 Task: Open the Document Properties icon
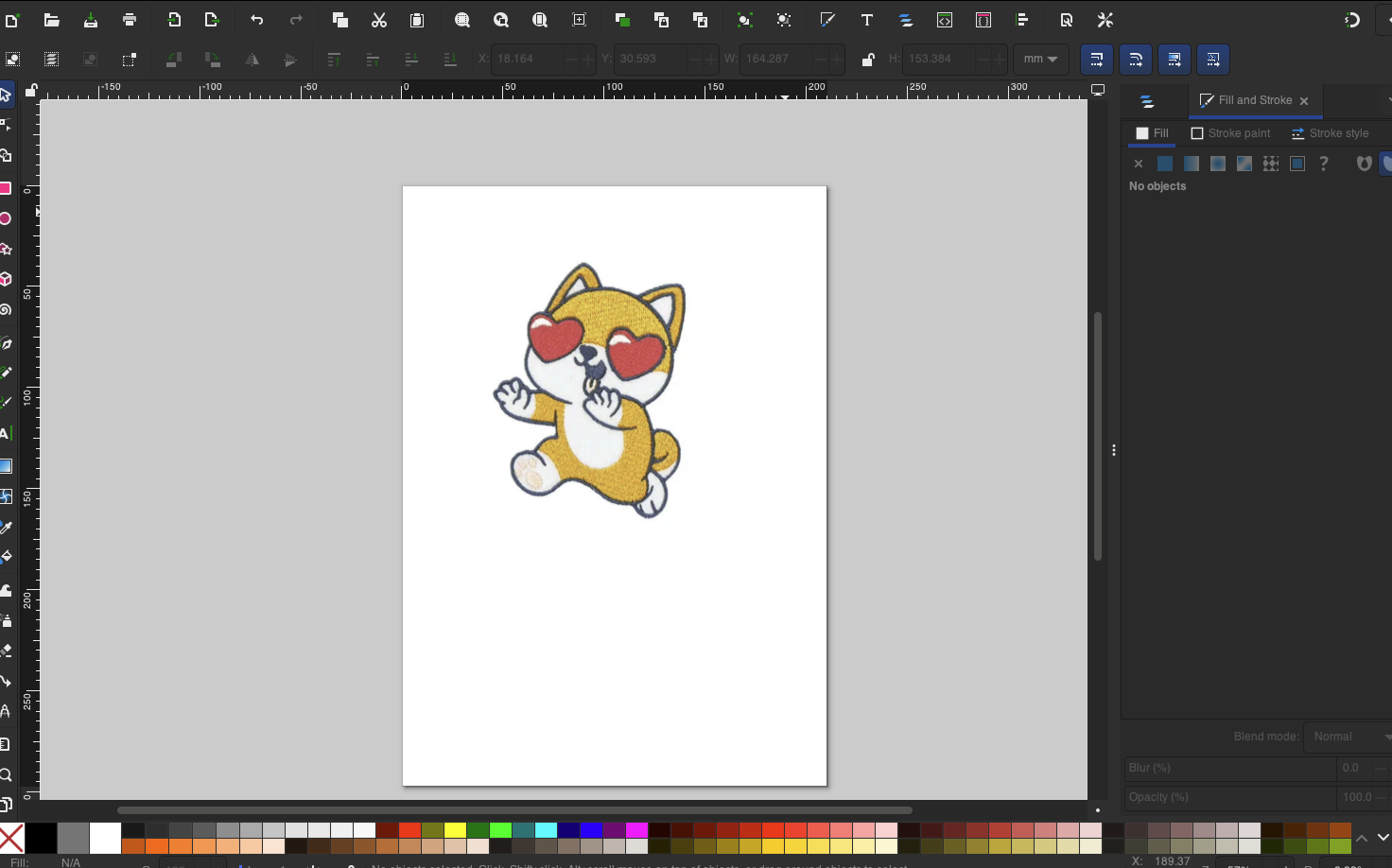point(1067,20)
